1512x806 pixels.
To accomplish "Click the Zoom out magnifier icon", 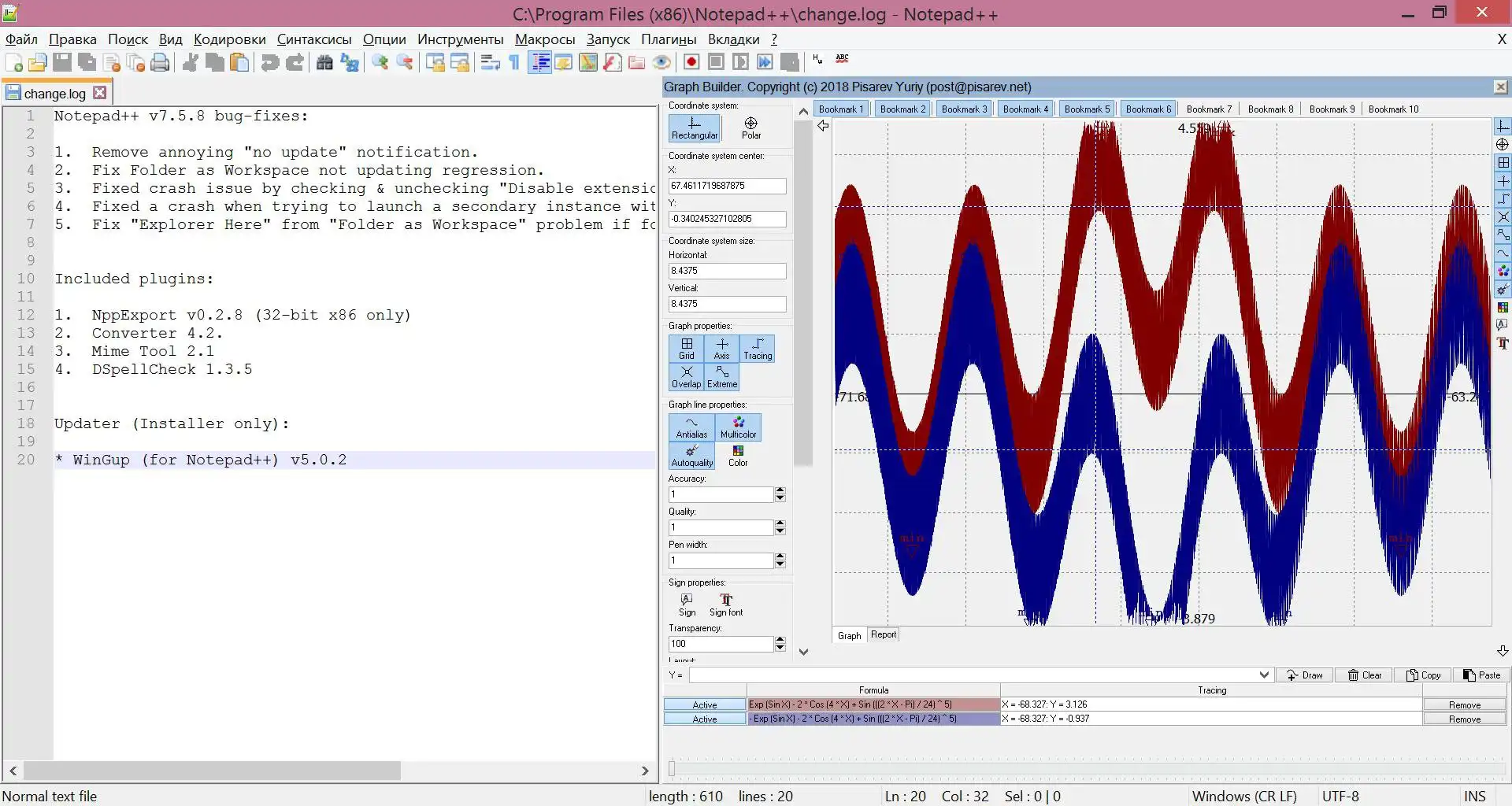I will pyautogui.click(x=405, y=63).
